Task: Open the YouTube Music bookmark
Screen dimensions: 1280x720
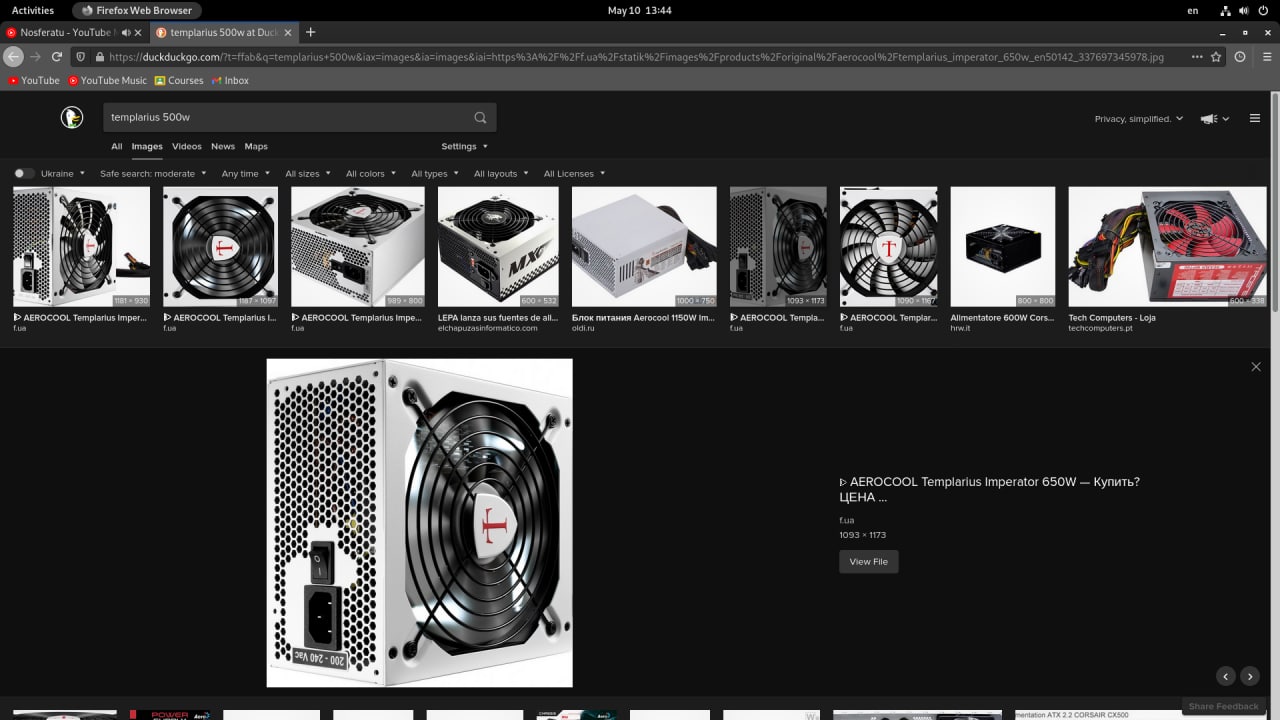Action: click(107, 80)
